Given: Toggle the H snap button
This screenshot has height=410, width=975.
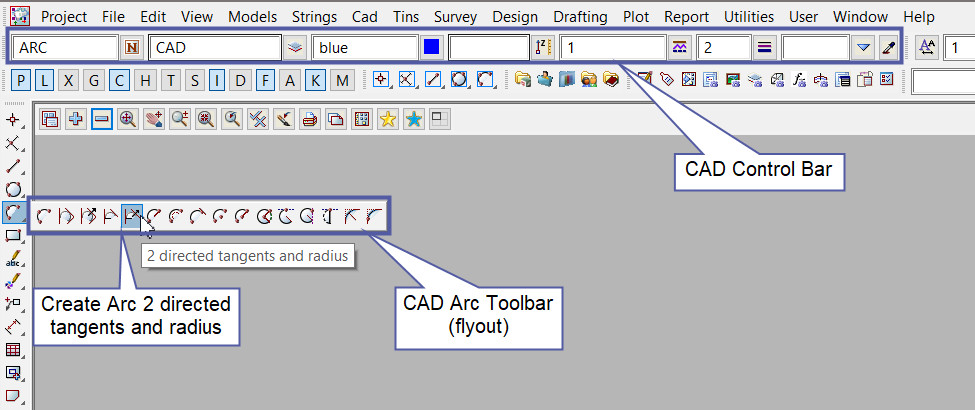Looking at the screenshot, I should click(145, 80).
